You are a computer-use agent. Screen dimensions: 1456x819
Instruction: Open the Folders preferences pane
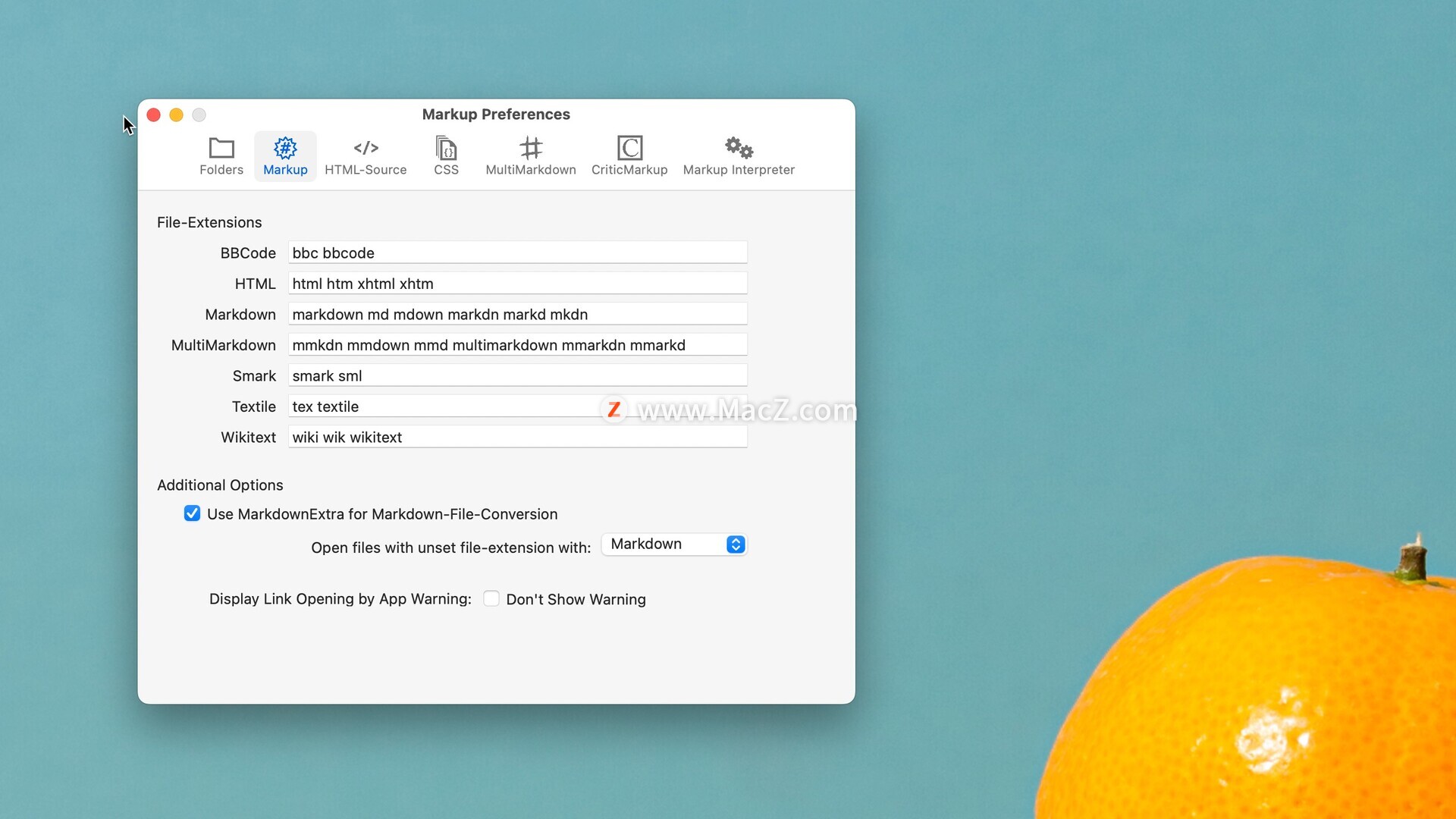(221, 156)
